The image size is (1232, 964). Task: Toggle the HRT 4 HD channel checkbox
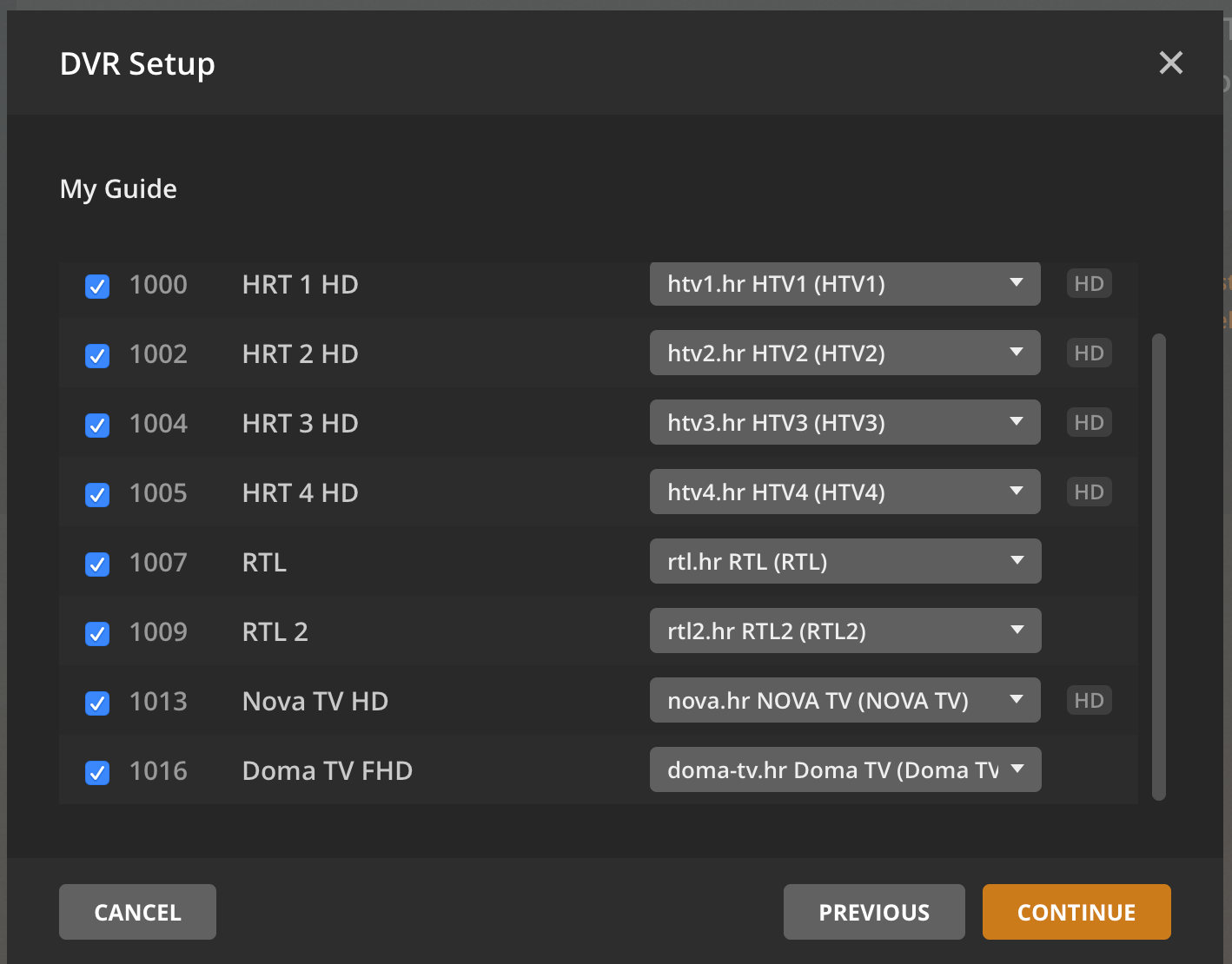click(97, 494)
